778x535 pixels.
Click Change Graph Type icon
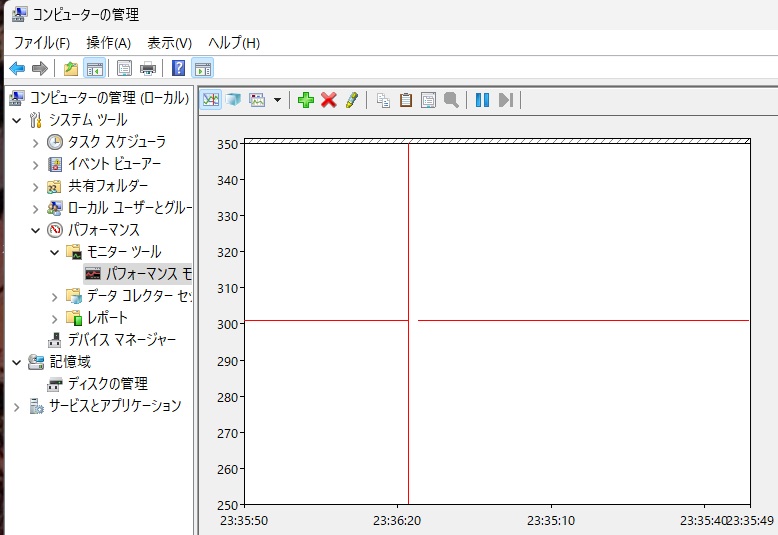(x=257, y=100)
